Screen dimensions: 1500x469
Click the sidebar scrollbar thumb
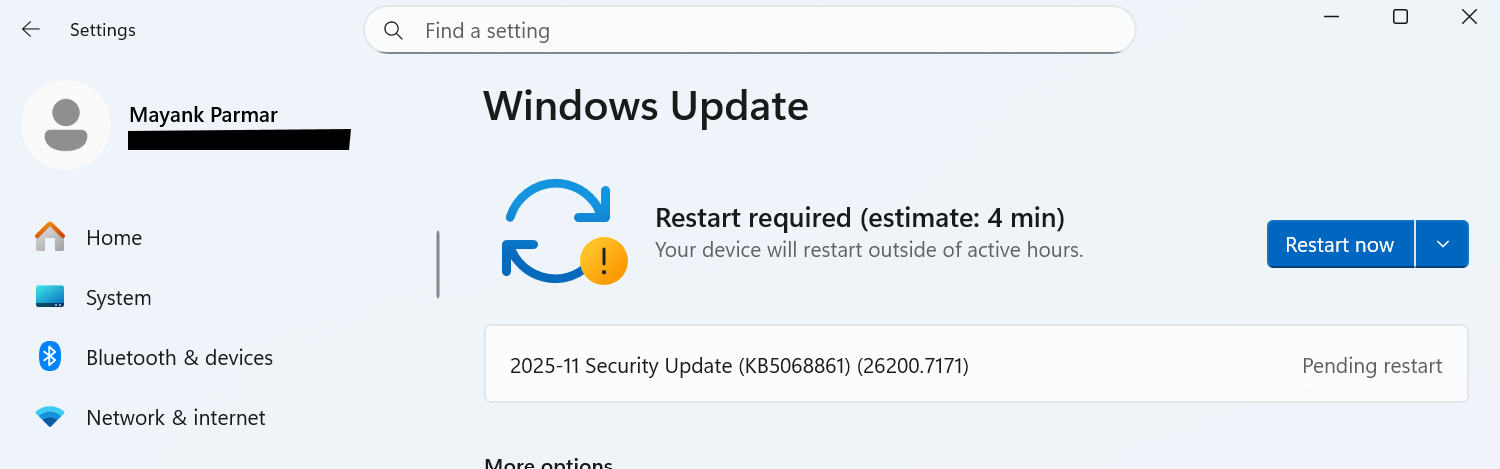tap(438, 265)
